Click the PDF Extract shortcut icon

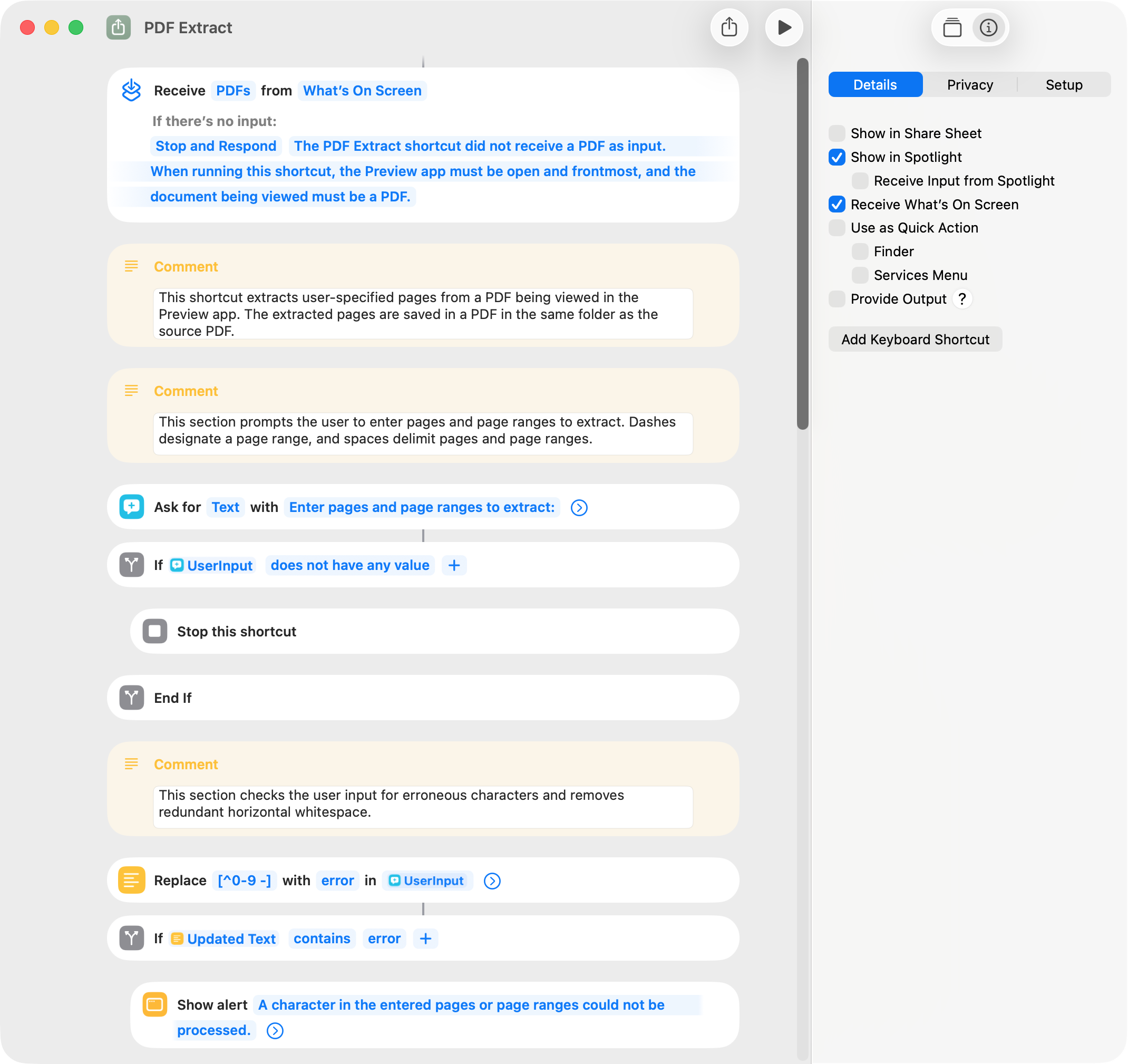pyautogui.click(x=119, y=27)
